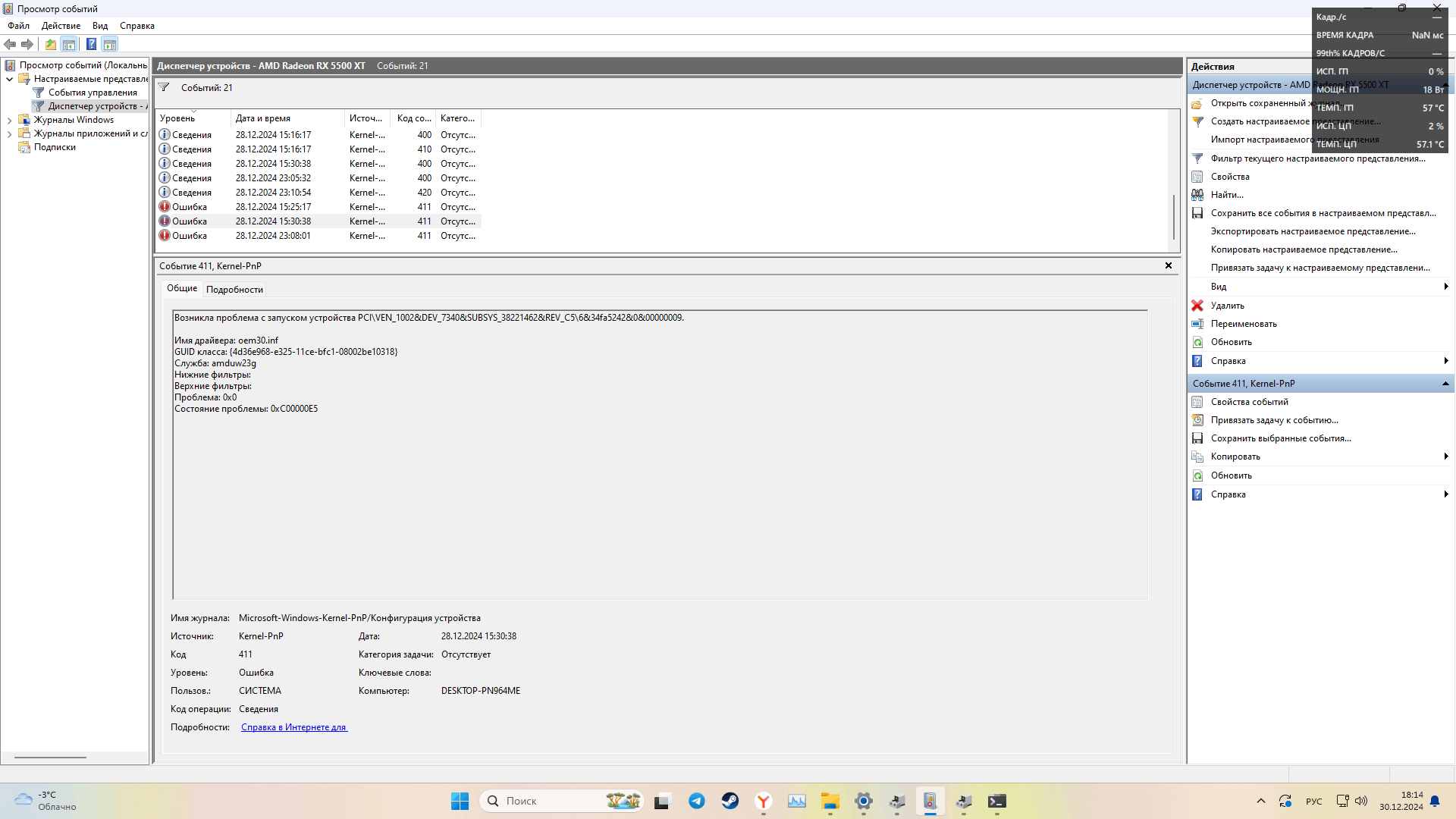Sort by the Уровень column header
The height and width of the screenshot is (819, 1456).
193,118
